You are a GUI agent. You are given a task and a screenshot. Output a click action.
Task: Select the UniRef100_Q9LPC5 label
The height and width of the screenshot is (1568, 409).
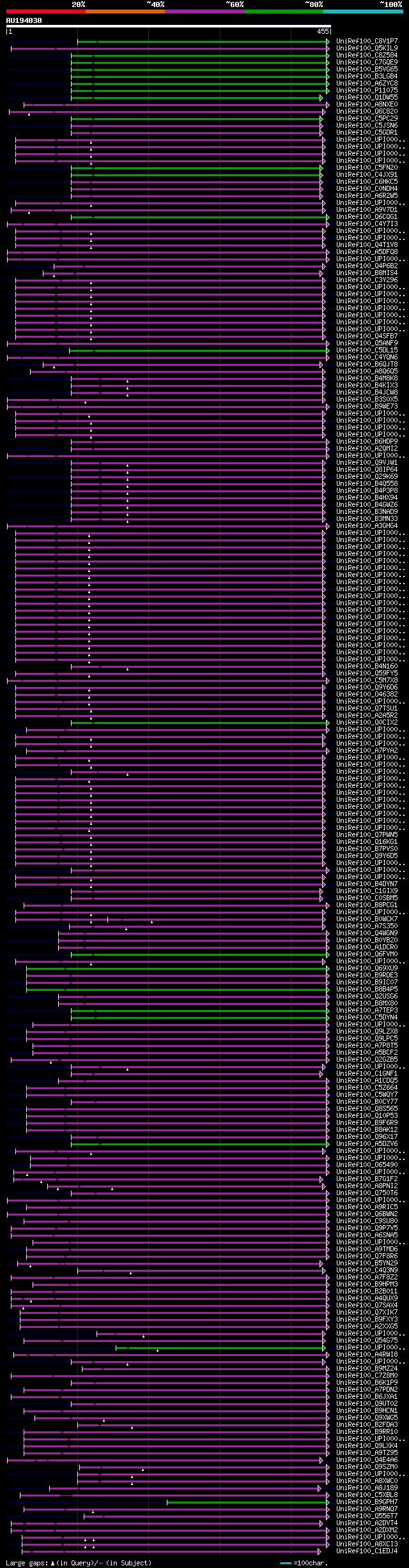click(x=367, y=1038)
